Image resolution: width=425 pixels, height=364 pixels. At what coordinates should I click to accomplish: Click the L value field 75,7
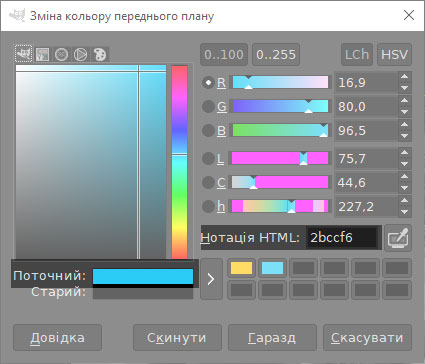(x=367, y=158)
